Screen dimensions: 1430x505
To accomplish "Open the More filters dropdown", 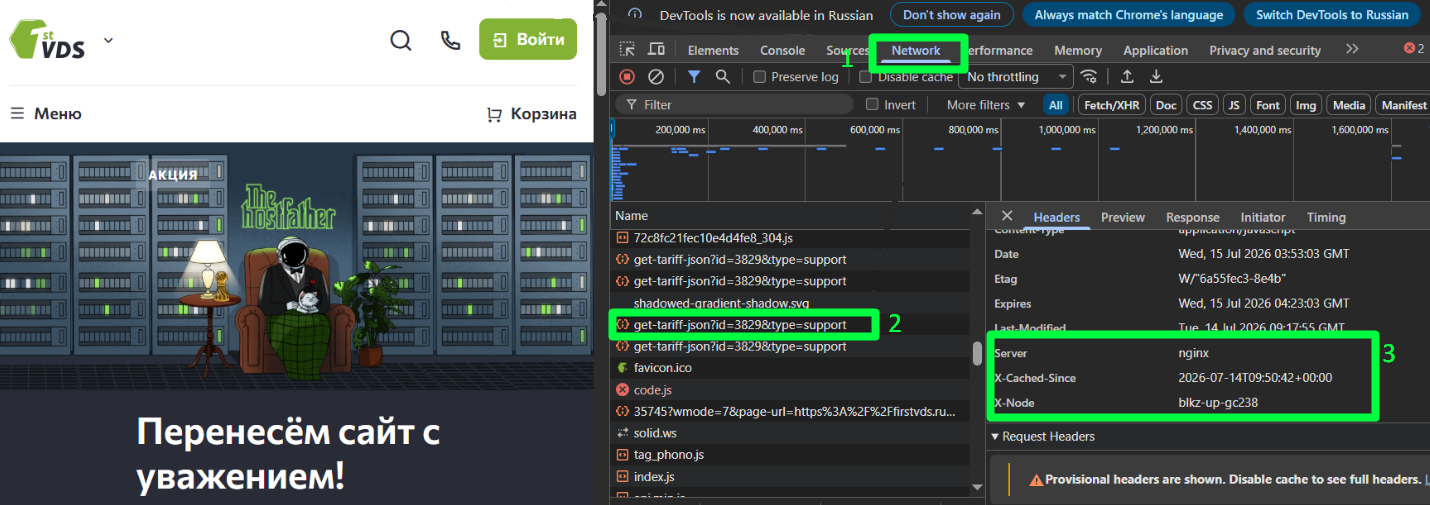I will tap(986, 104).
